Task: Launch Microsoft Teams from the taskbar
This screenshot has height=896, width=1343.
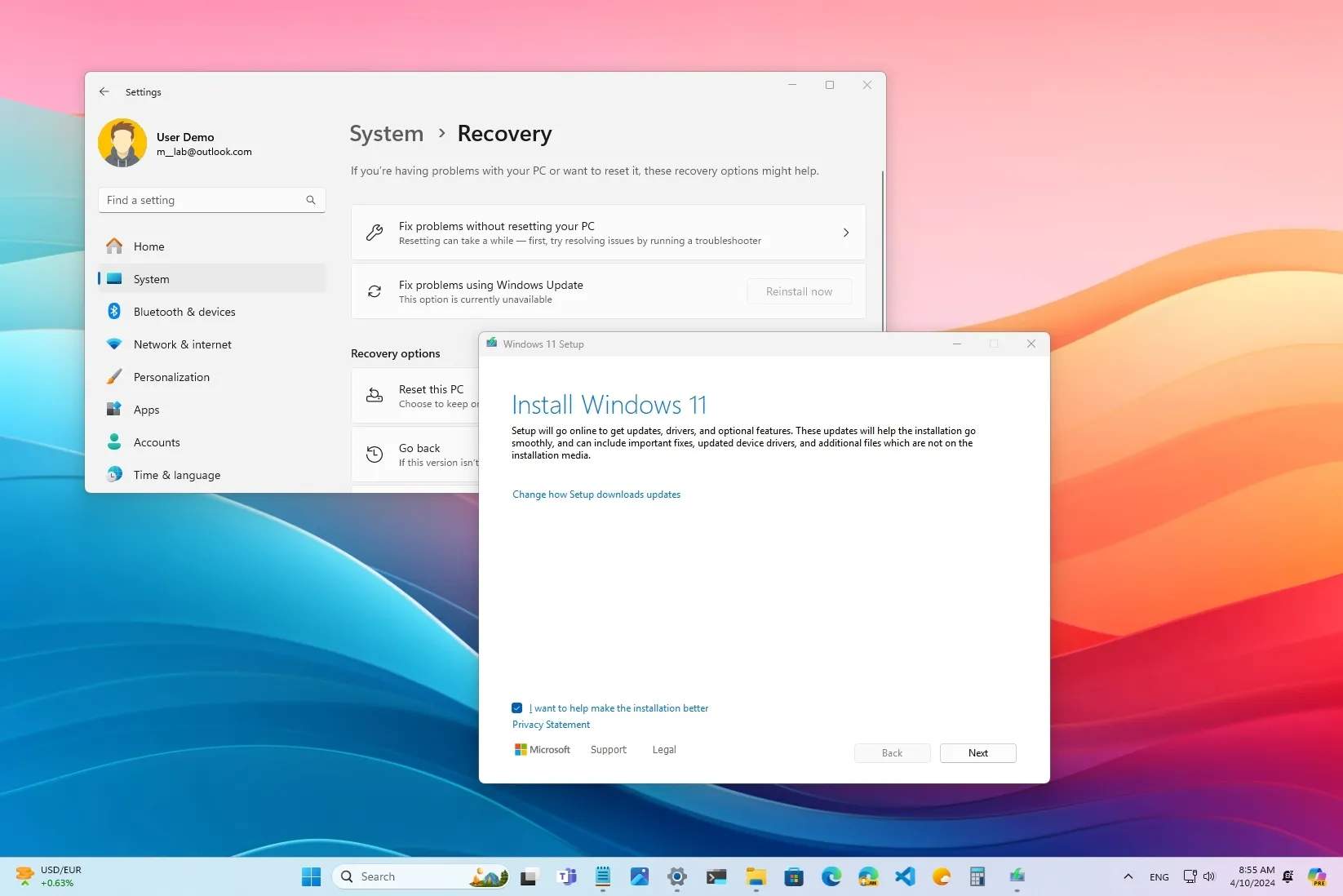Action: [566, 876]
